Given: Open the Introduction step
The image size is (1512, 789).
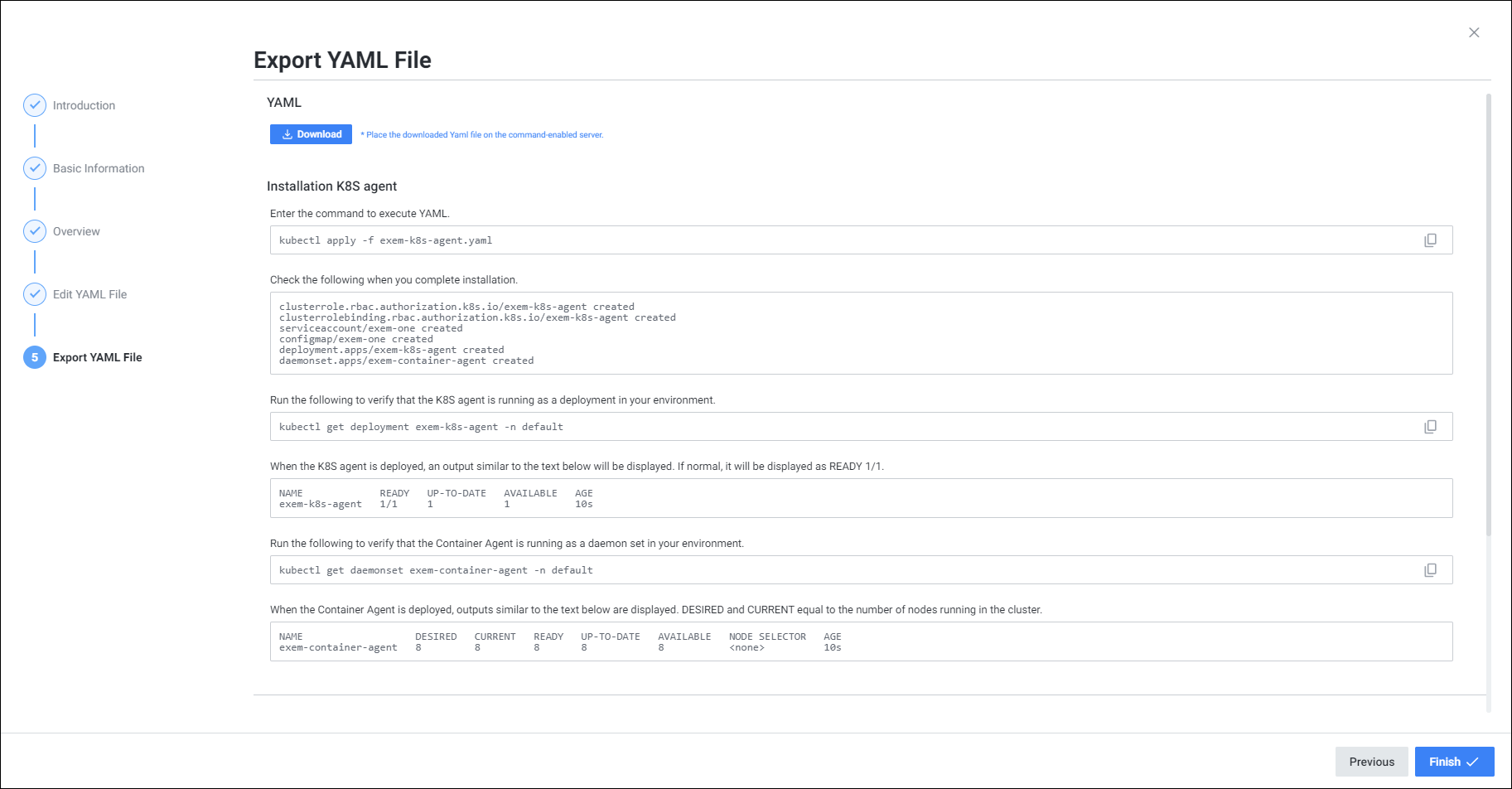Looking at the screenshot, I should click(84, 105).
